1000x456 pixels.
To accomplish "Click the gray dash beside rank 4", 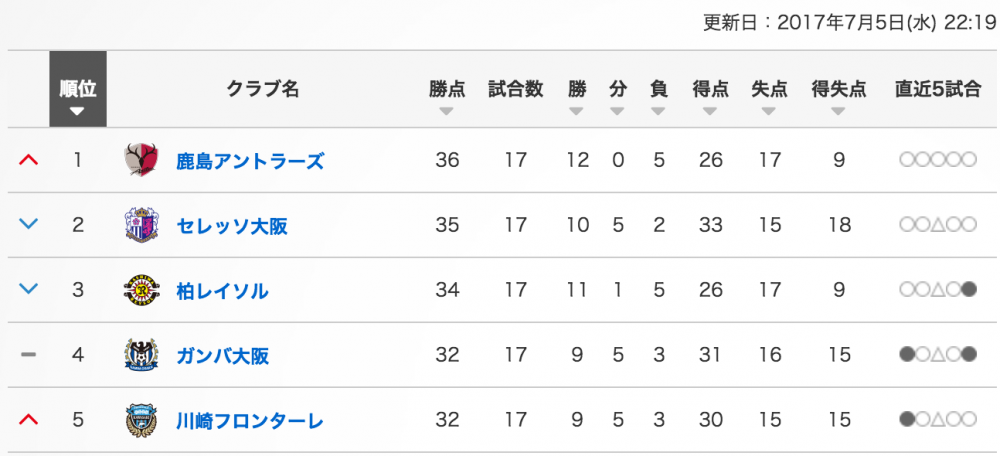I will [29, 355].
